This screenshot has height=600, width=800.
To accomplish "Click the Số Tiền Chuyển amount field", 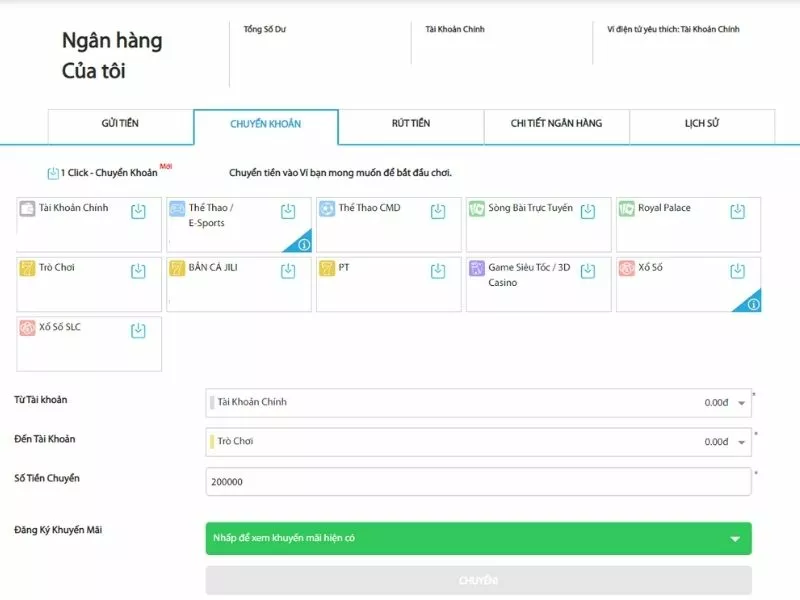I will pos(478,482).
